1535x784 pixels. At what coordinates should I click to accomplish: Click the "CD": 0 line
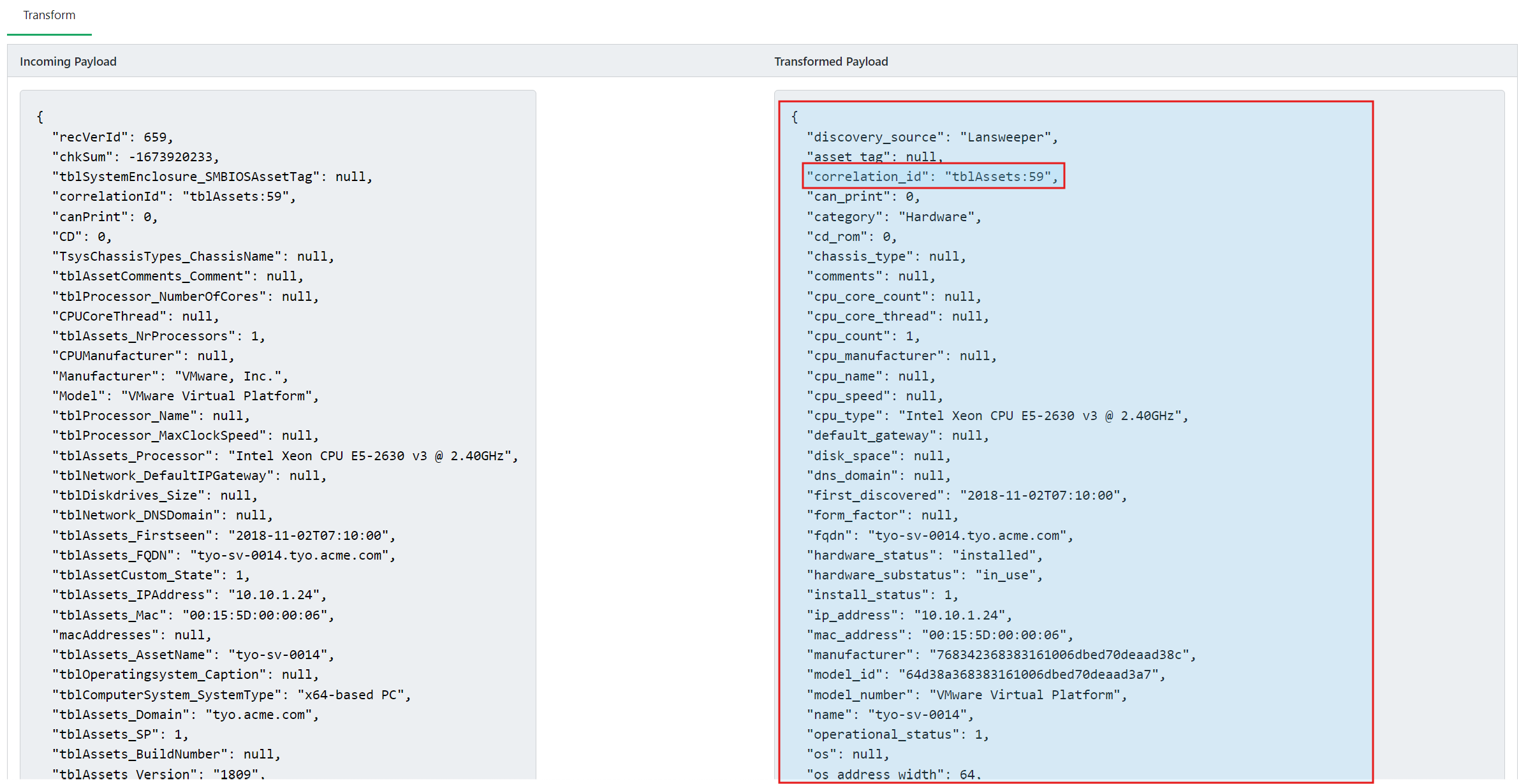tap(82, 236)
